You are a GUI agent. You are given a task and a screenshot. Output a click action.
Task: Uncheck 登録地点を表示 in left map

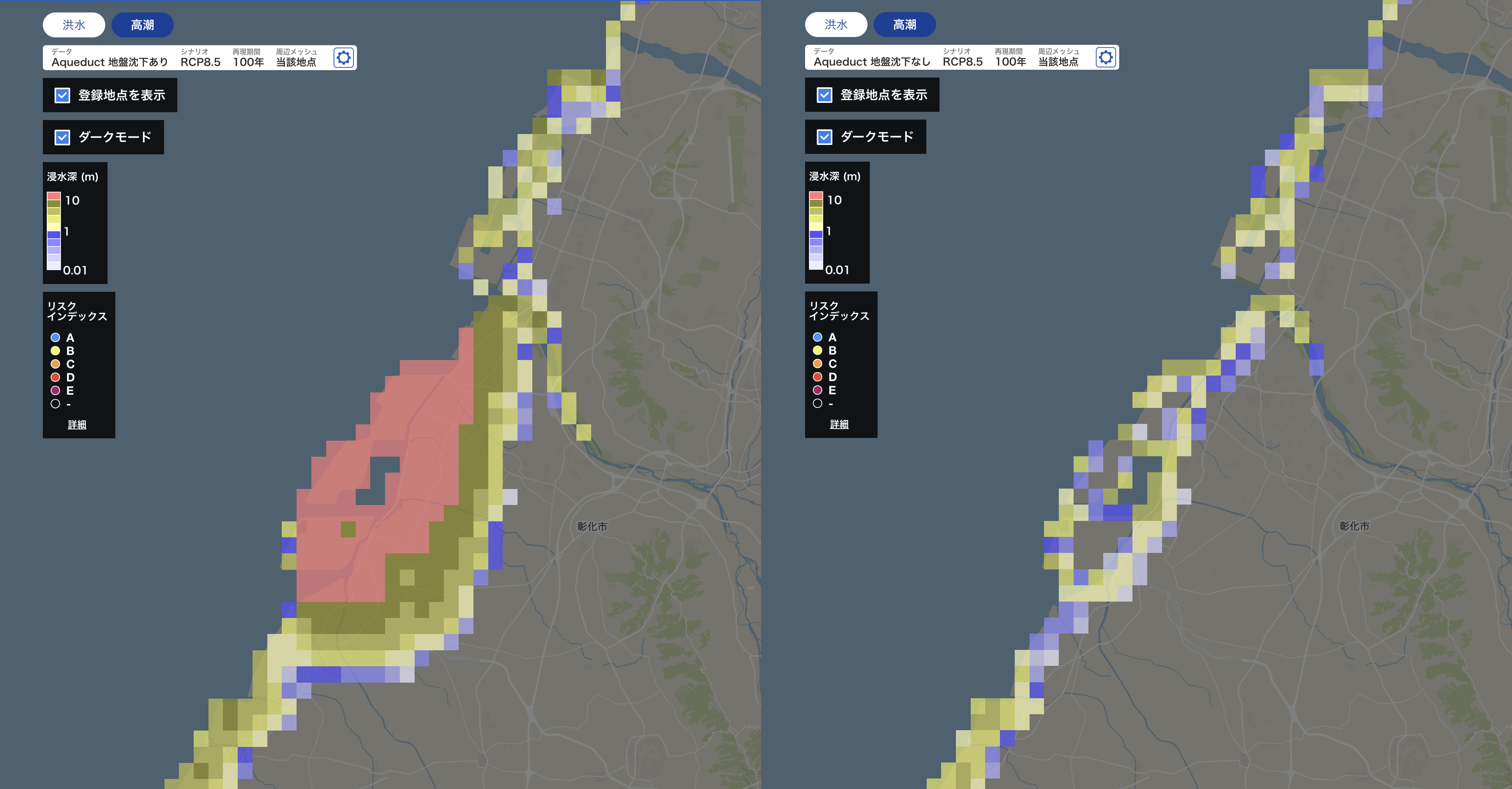coord(62,95)
